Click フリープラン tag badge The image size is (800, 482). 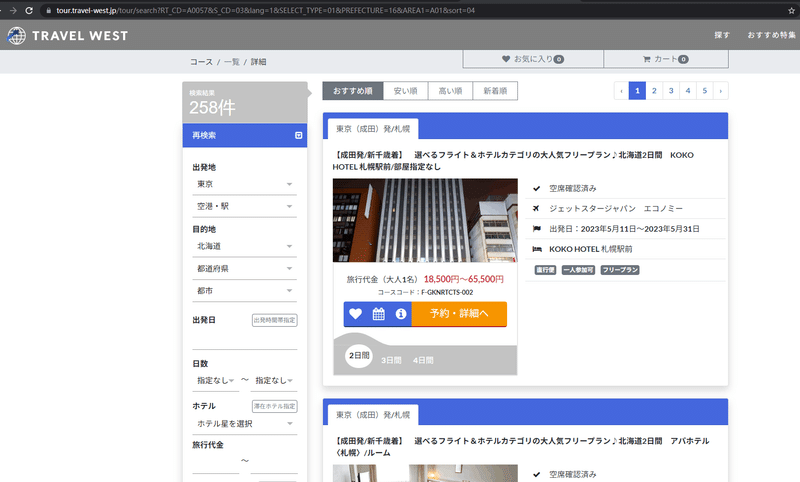click(620, 270)
